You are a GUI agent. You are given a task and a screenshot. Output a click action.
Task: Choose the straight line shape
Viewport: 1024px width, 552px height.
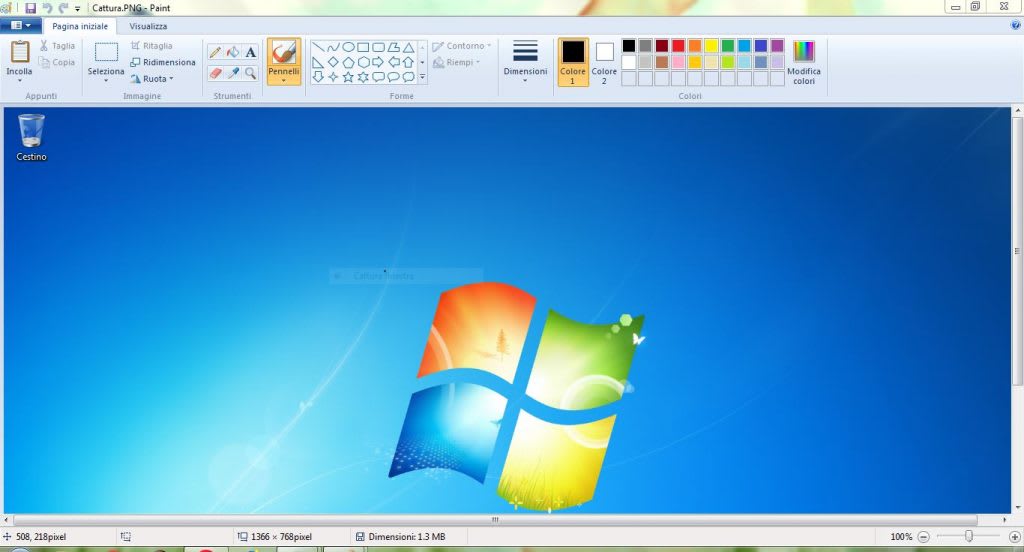click(x=318, y=47)
